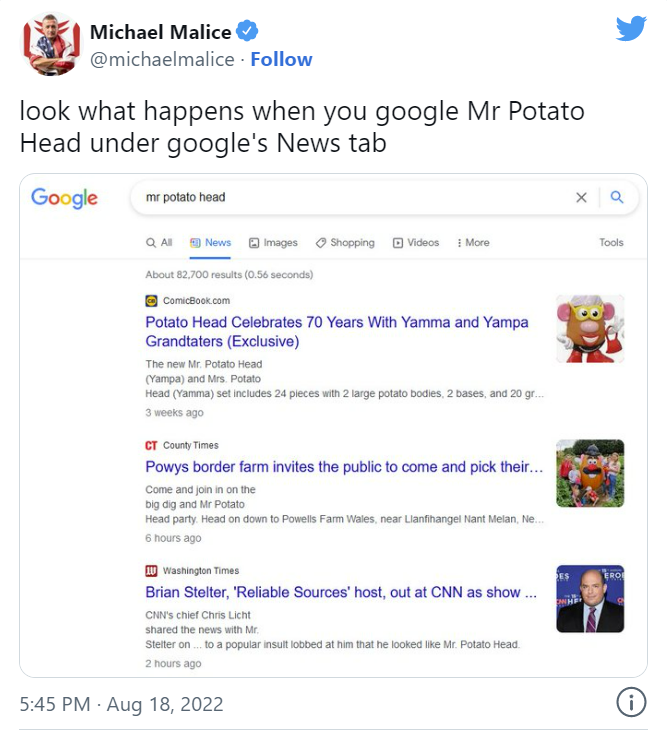Clear the search box with the X
The width and height of the screenshot is (667, 730).
[x=581, y=197]
